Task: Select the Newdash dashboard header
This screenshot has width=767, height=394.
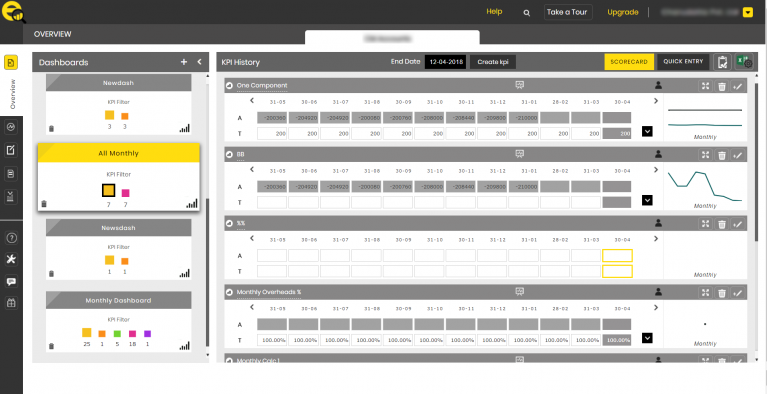Action: [118, 83]
